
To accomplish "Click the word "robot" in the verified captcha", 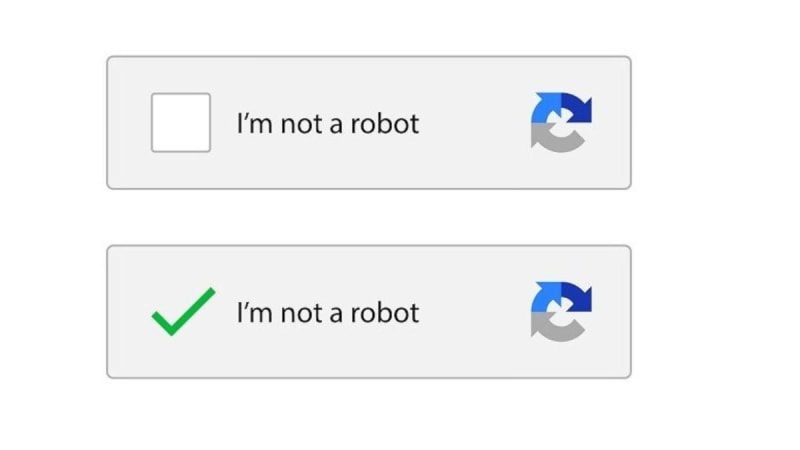I will (386, 313).
